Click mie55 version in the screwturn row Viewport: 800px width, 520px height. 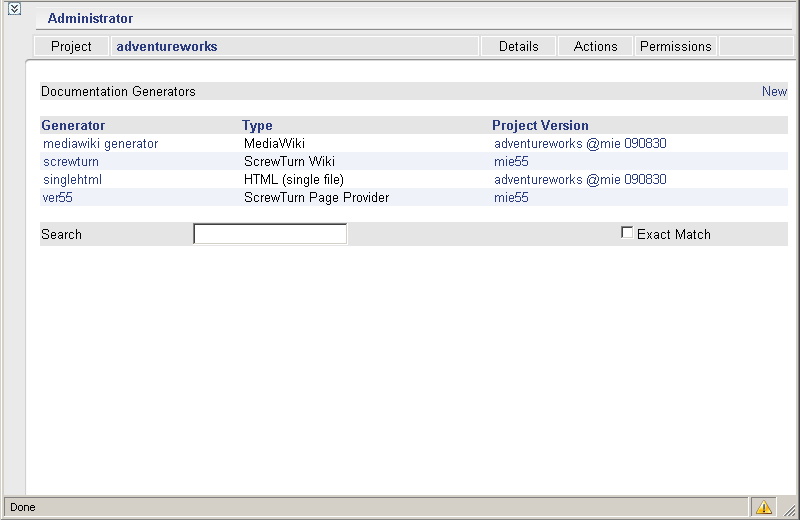pos(511,161)
